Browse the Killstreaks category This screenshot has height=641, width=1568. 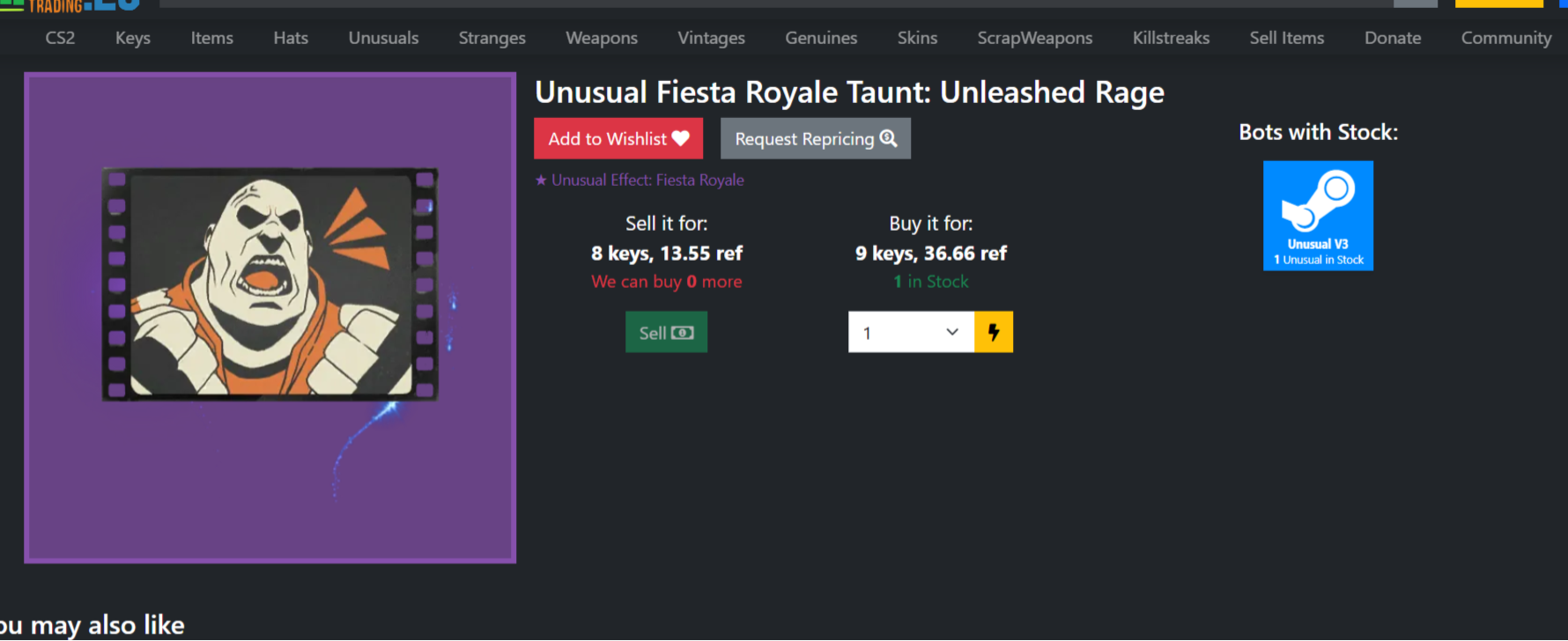tap(1171, 38)
